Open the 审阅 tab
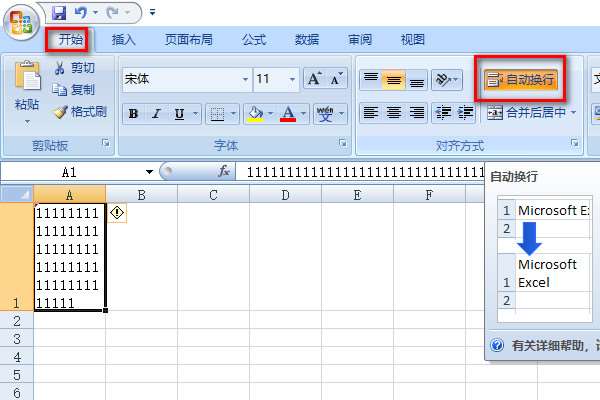Viewport: 600px width, 400px height. [x=360, y=39]
